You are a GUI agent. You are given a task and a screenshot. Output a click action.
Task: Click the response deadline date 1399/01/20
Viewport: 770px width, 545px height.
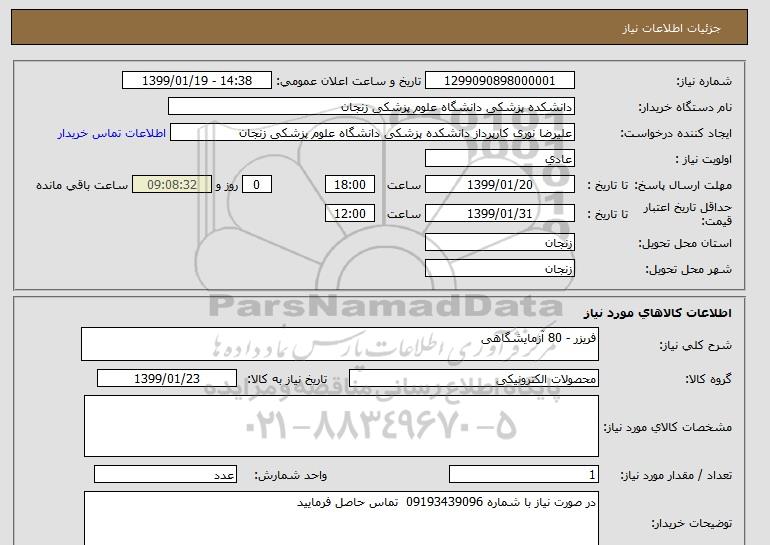coord(499,185)
